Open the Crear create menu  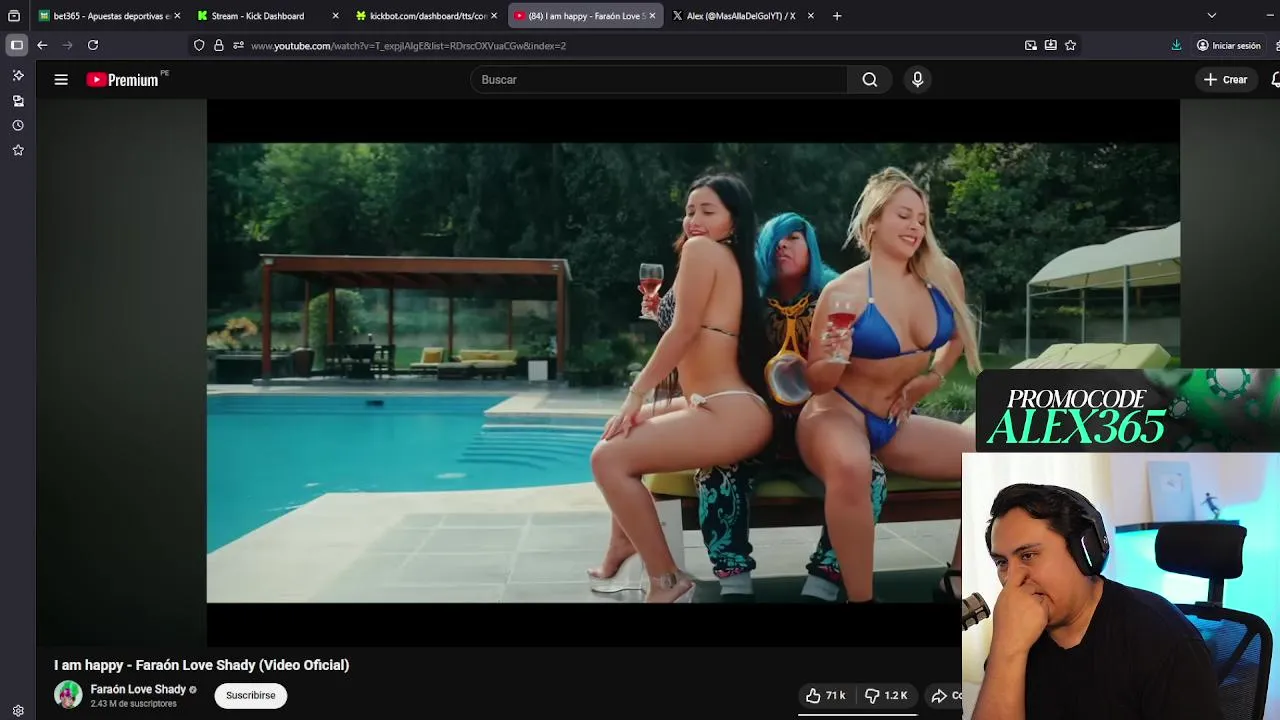click(x=1226, y=80)
